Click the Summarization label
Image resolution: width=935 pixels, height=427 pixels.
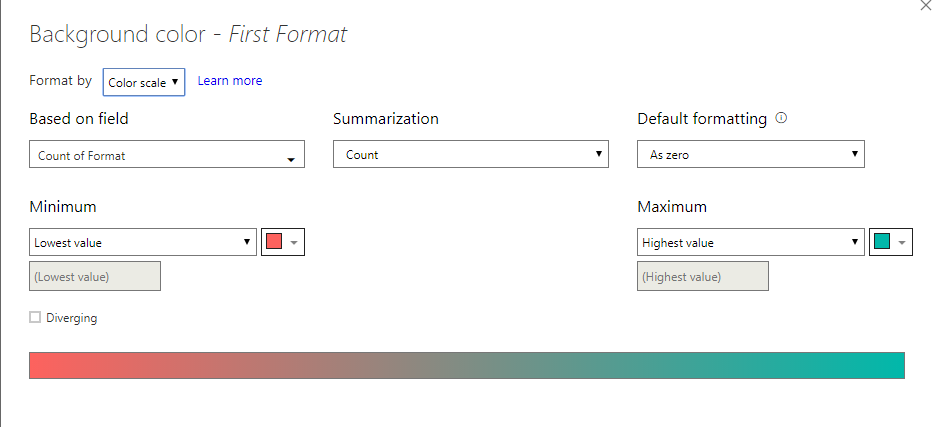coord(386,119)
